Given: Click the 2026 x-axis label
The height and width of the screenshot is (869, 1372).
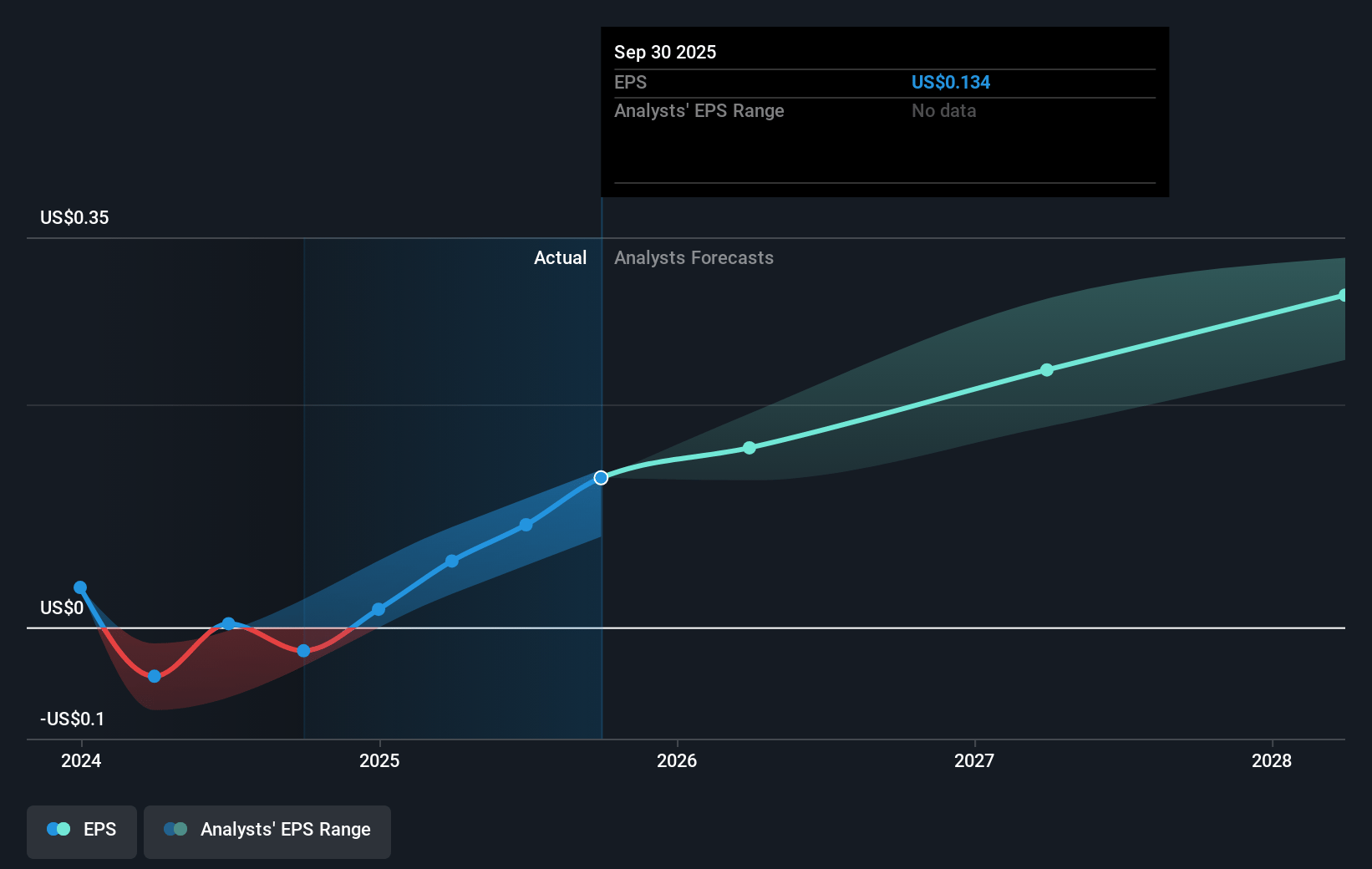Looking at the screenshot, I should coord(677,760).
